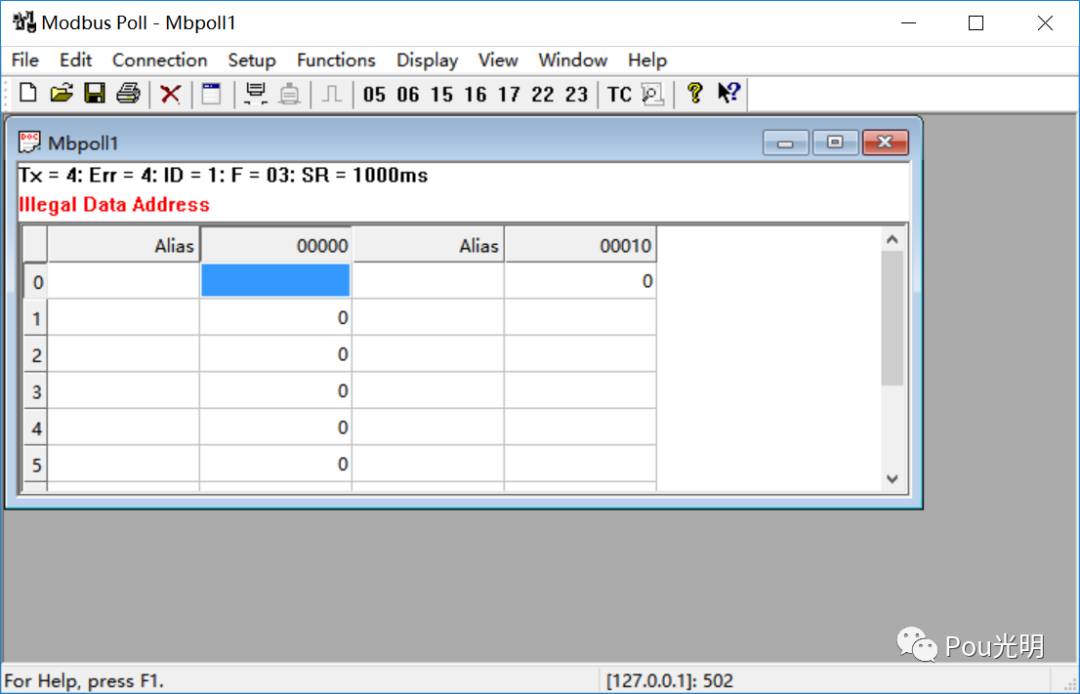
Task: Open the Functions menu
Action: click(x=336, y=61)
